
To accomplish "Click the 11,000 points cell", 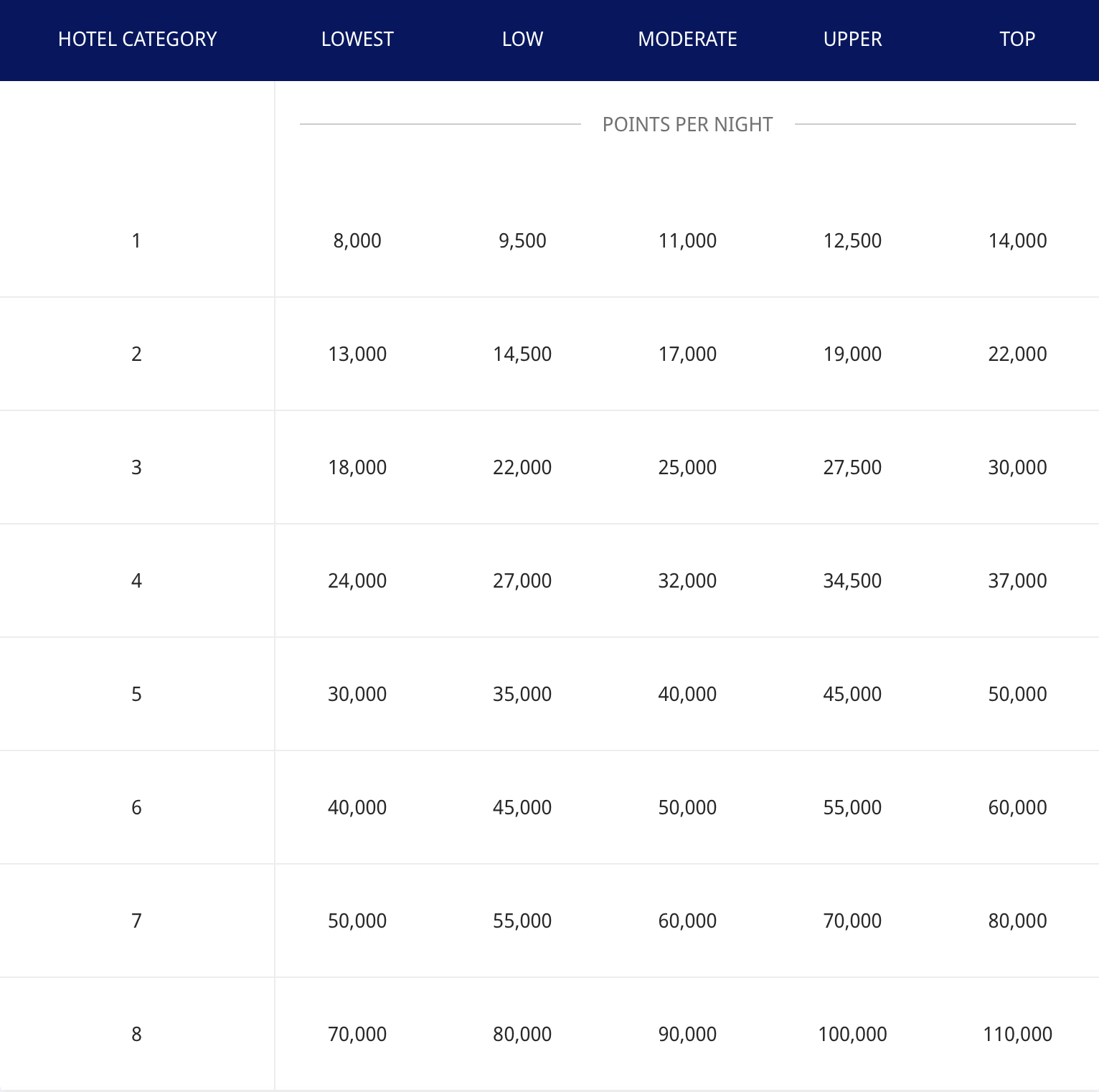I will [x=687, y=240].
